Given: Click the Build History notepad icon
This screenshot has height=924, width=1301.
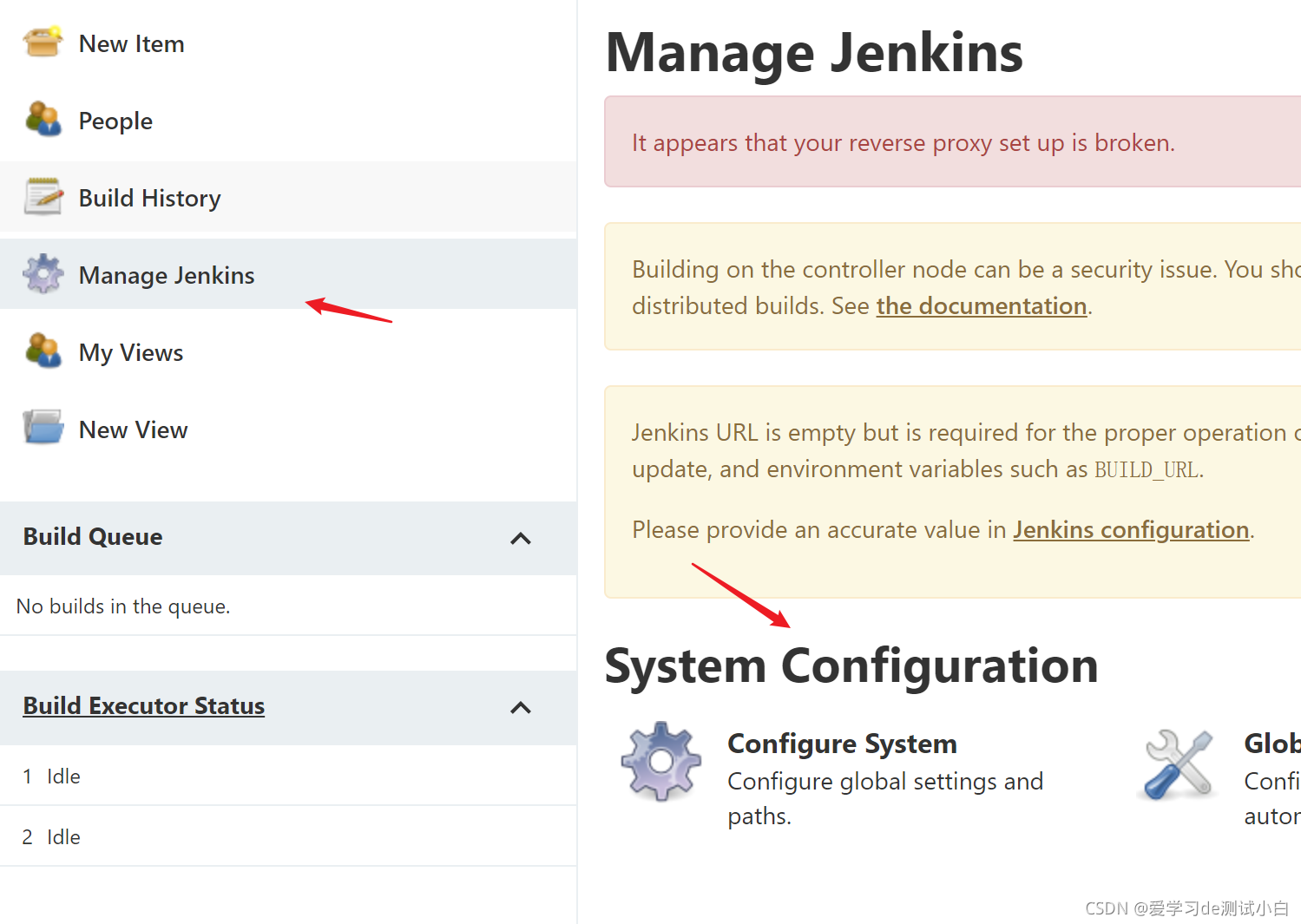Looking at the screenshot, I should (x=43, y=197).
